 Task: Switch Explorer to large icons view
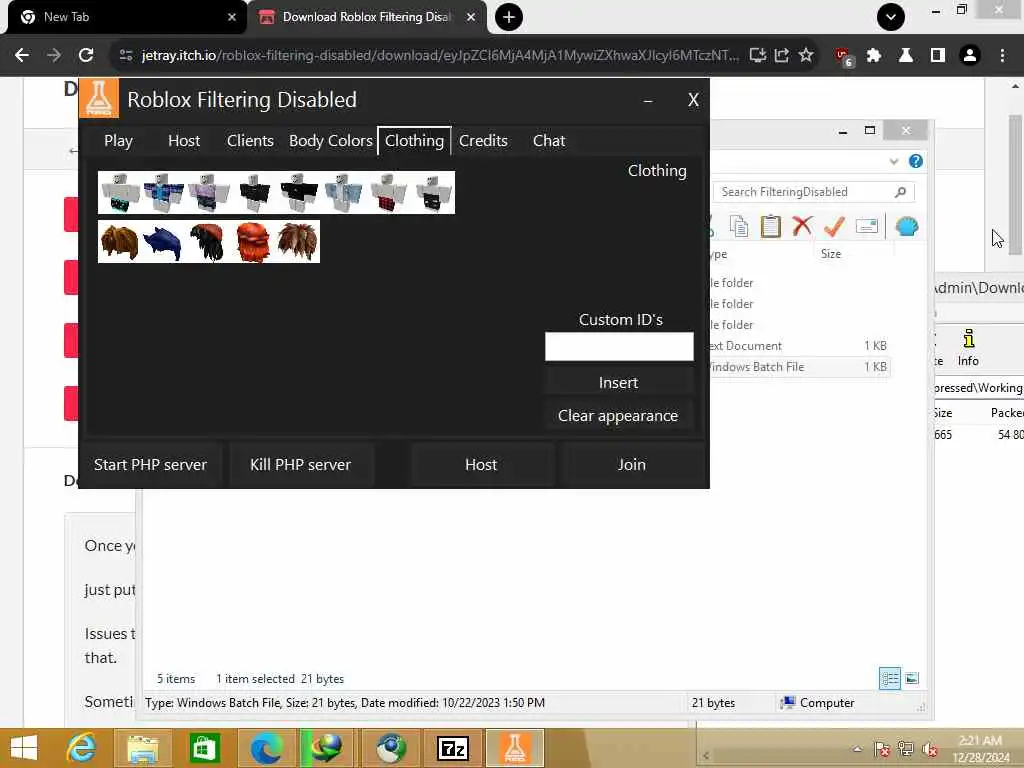(912, 679)
